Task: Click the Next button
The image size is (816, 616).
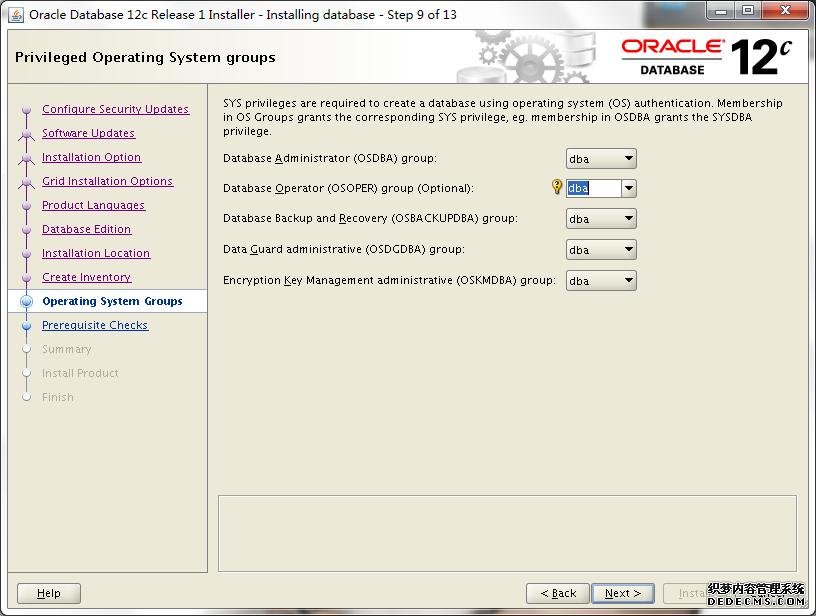Action: coord(623,593)
